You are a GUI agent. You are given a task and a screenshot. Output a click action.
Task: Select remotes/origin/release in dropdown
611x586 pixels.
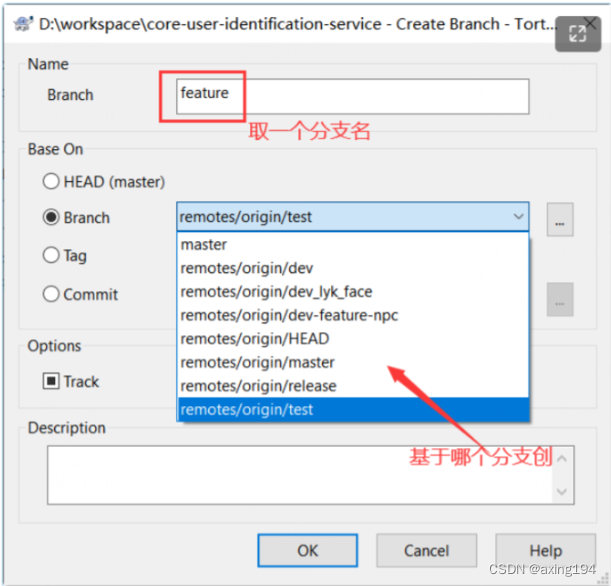point(353,386)
